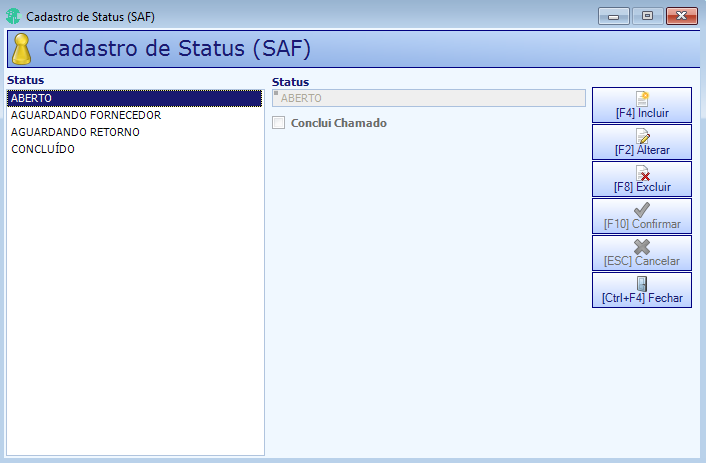Click the [F8] Excluir button label
The image size is (706, 463).
(642, 187)
